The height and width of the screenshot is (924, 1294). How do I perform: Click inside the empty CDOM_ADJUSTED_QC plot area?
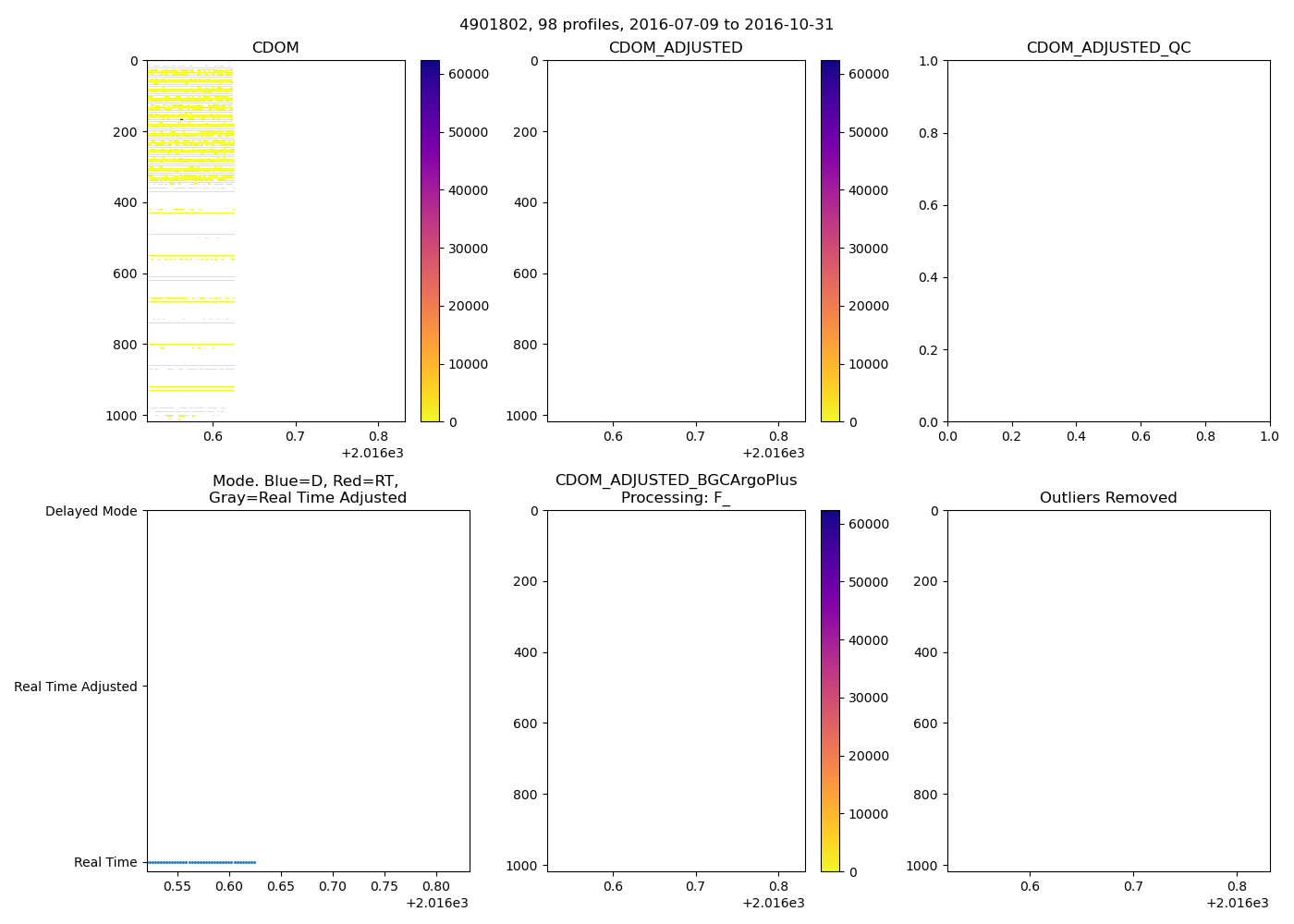pos(1108,241)
